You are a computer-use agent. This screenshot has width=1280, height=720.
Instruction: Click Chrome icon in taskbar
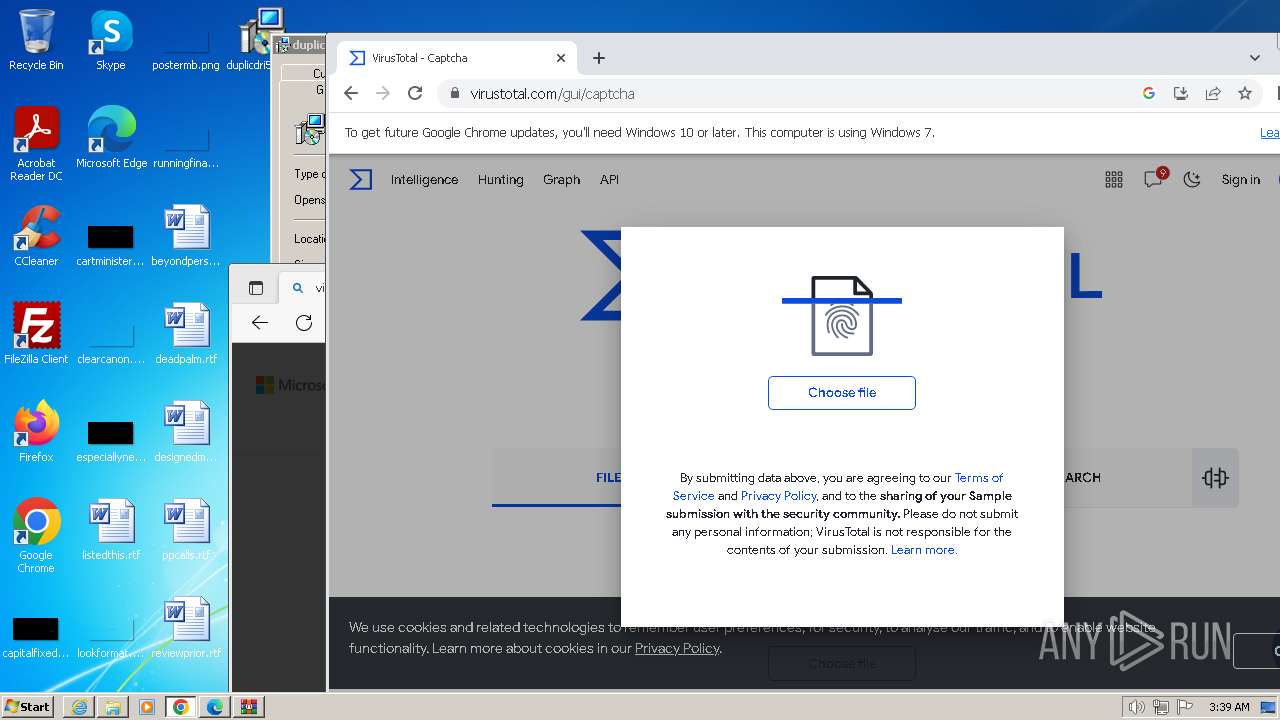click(181, 707)
